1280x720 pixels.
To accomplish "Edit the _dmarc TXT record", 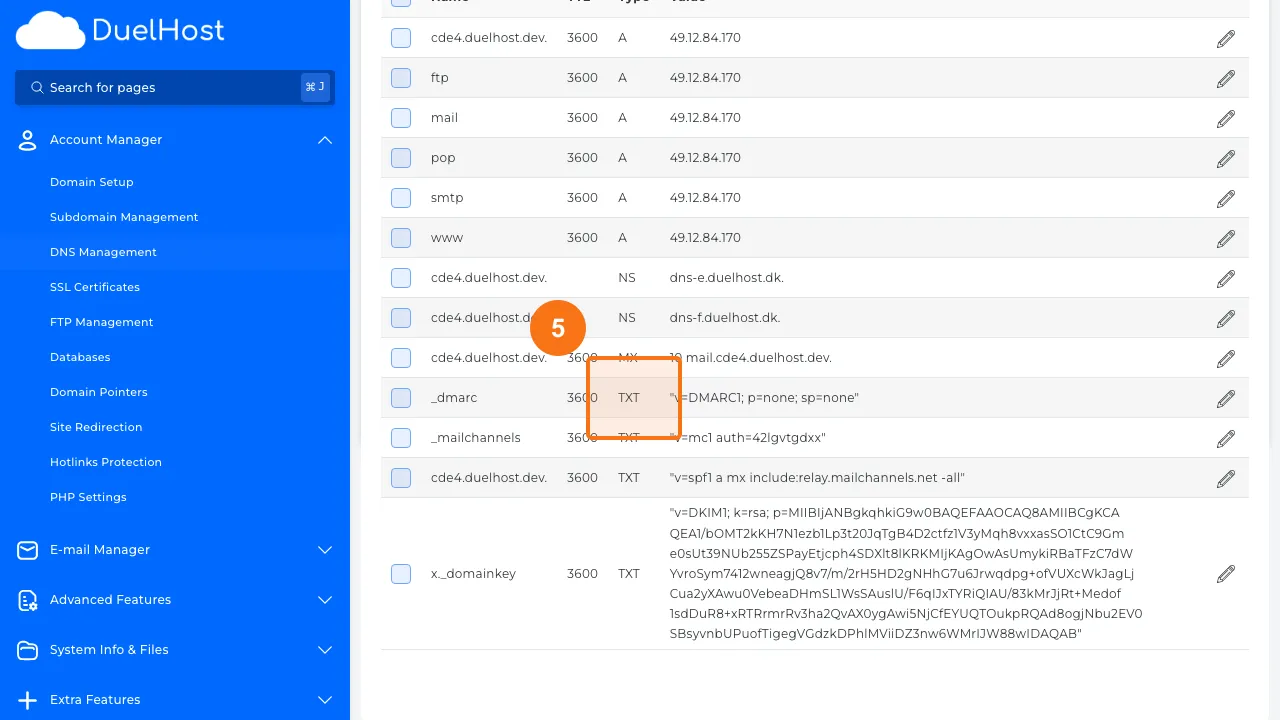I will (x=1225, y=398).
